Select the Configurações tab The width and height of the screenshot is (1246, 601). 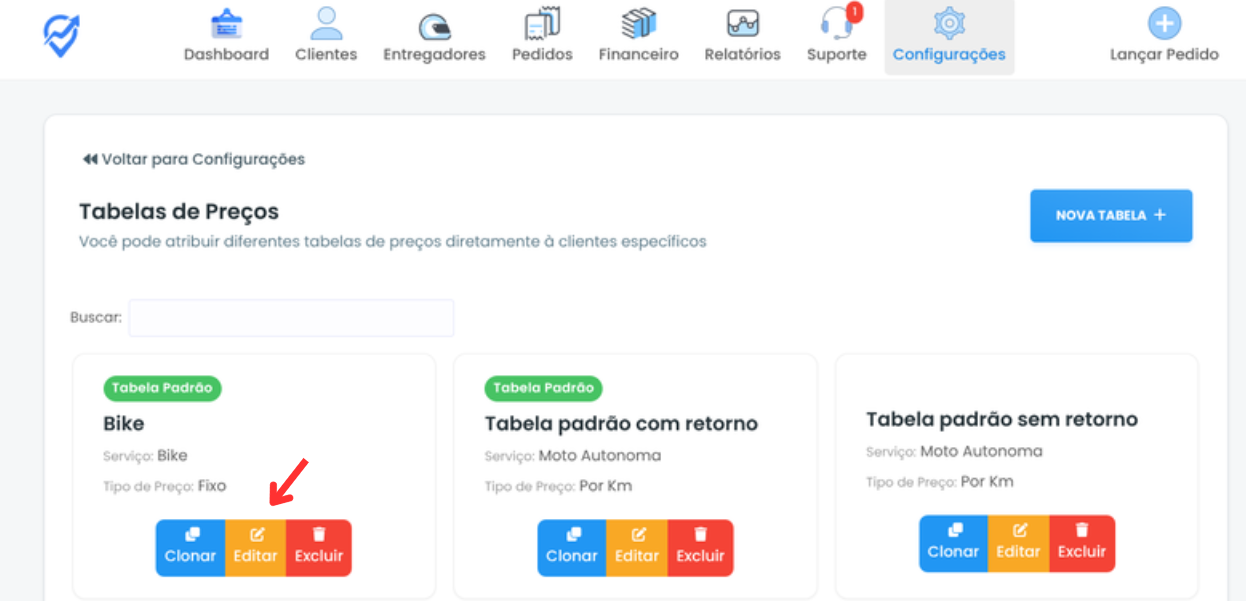click(949, 37)
